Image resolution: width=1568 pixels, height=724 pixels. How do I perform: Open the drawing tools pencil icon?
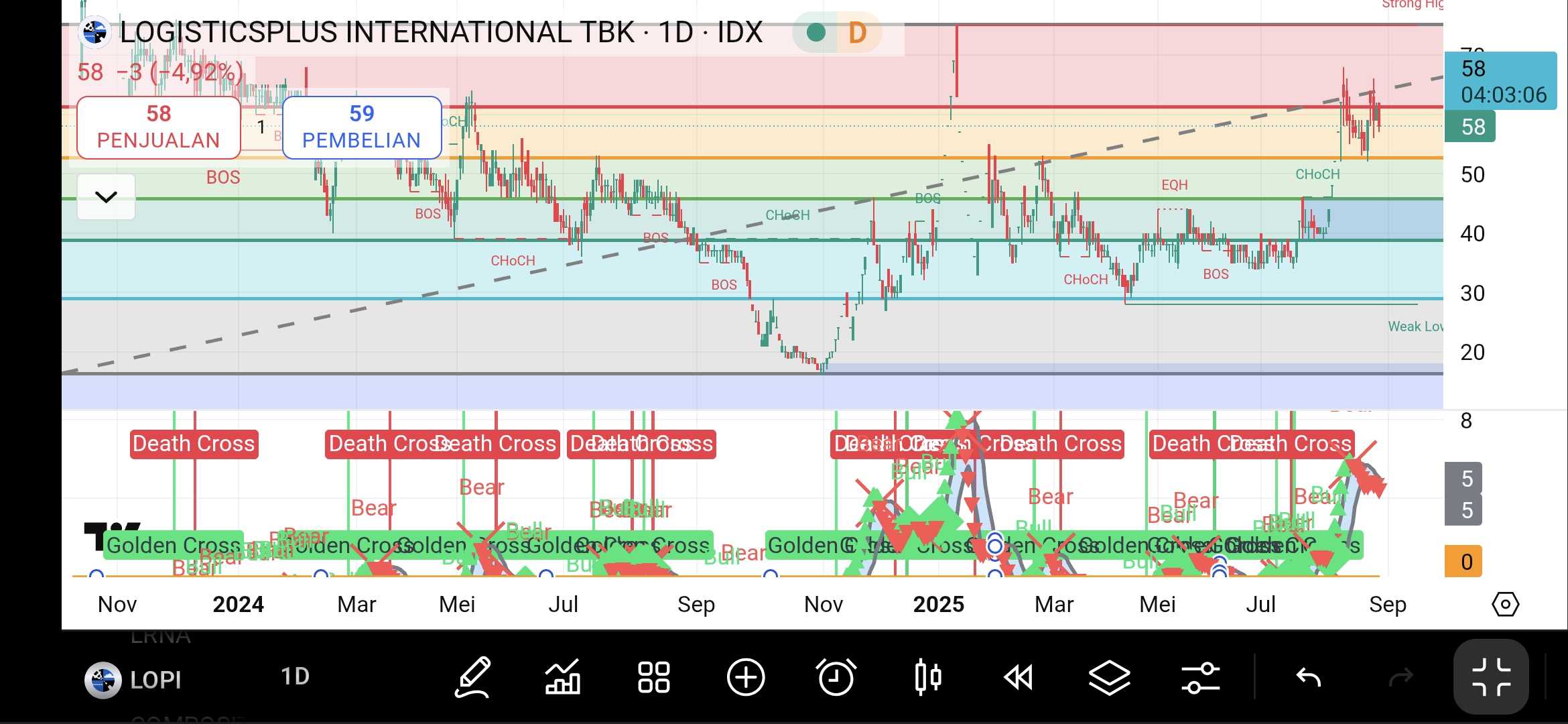click(473, 677)
